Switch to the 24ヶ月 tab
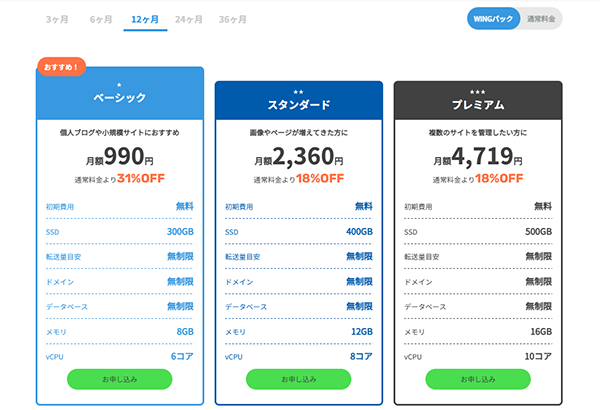Viewport: 600px width, 410px height. click(x=189, y=20)
